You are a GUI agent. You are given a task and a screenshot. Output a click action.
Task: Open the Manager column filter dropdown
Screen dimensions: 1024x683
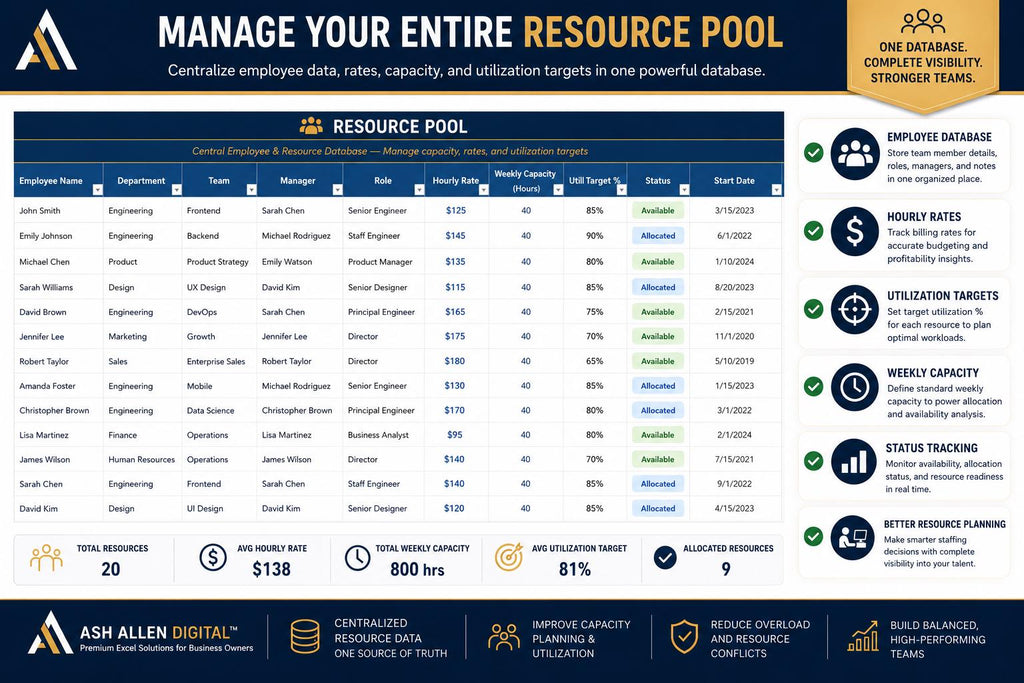(x=337, y=190)
